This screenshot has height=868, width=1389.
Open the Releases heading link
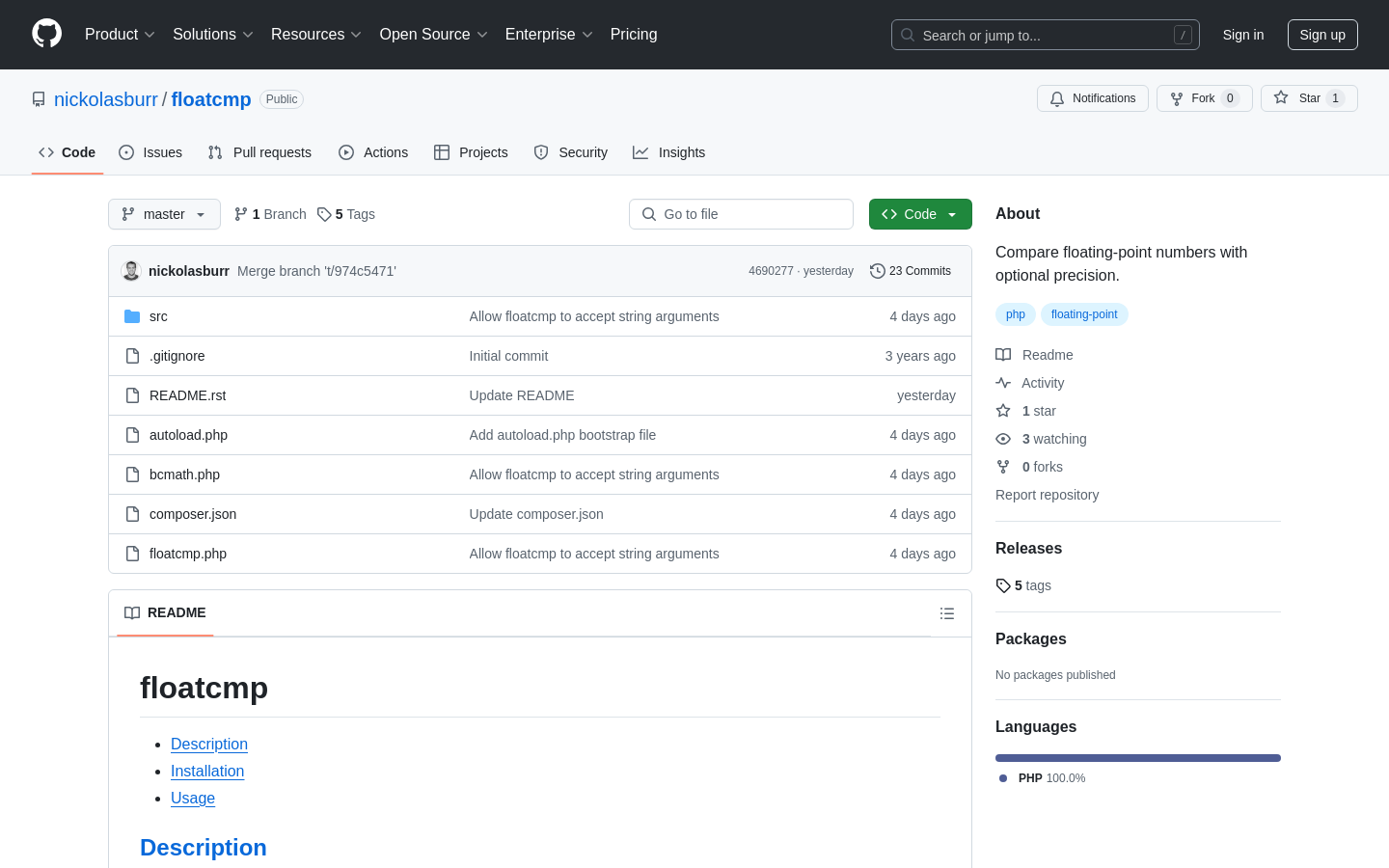click(1028, 548)
